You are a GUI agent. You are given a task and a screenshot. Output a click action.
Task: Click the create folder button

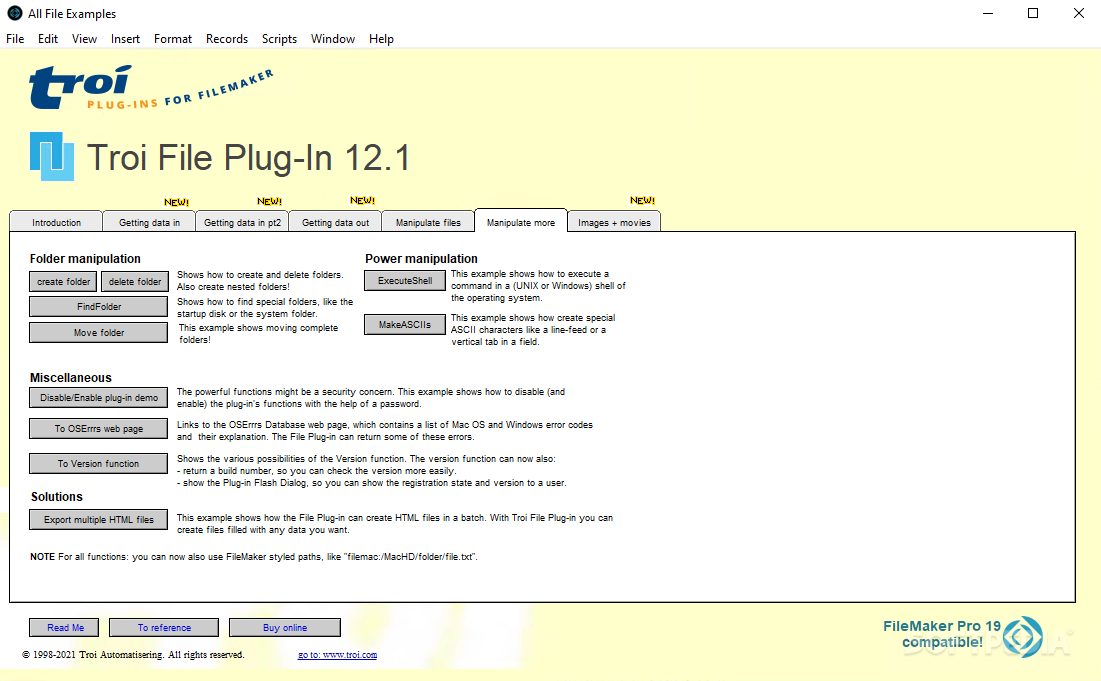pos(63,282)
